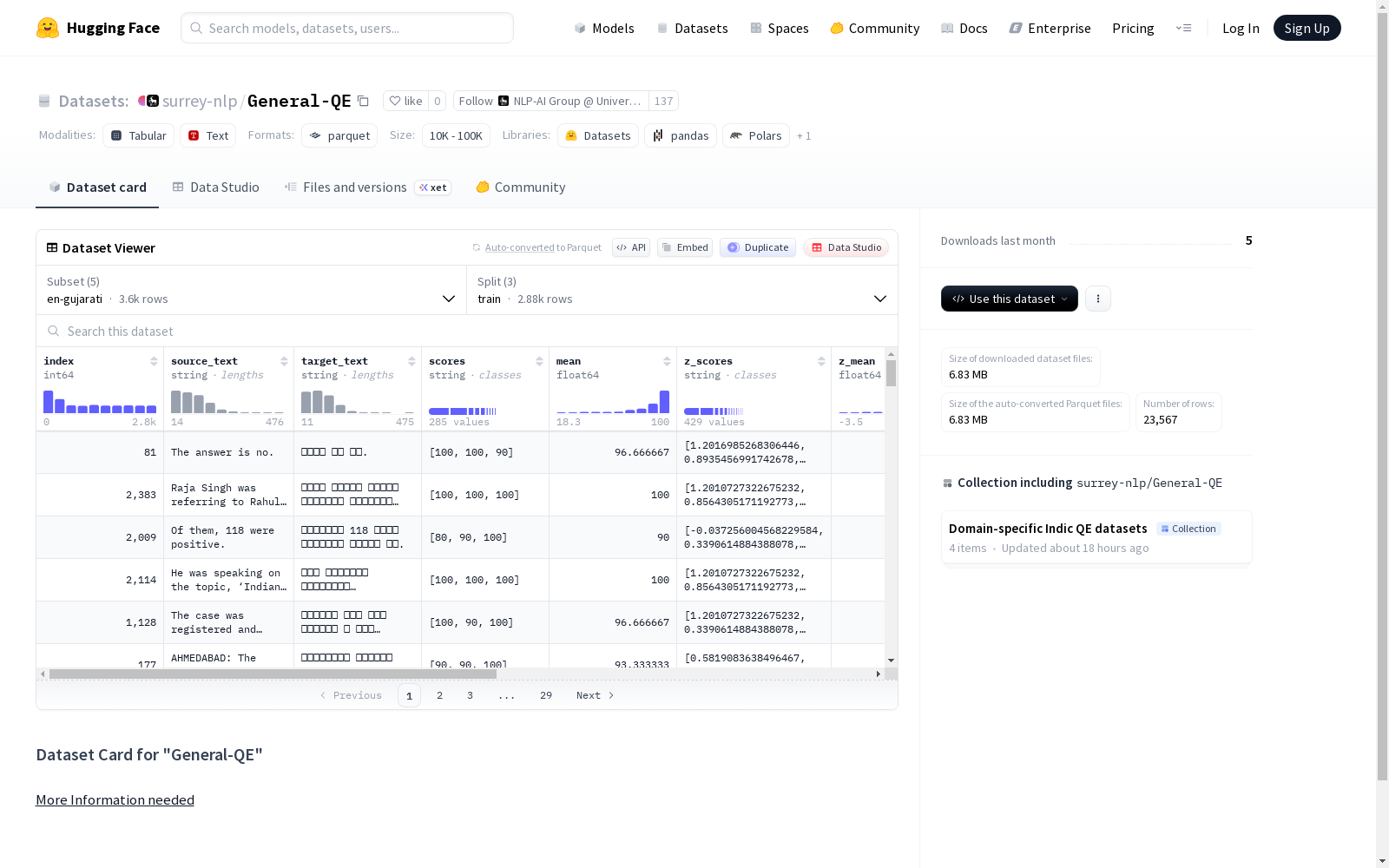
Task: Click the Duplicate button
Action: (x=758, y=247)
